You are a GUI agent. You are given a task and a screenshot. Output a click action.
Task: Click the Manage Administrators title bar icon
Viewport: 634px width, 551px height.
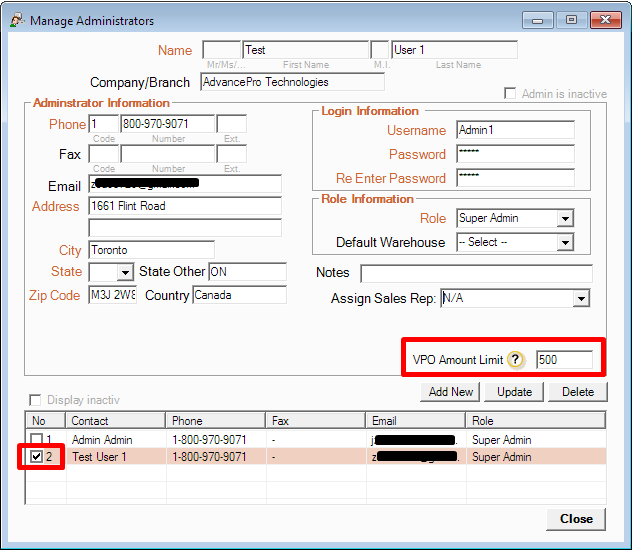(15, 18)
